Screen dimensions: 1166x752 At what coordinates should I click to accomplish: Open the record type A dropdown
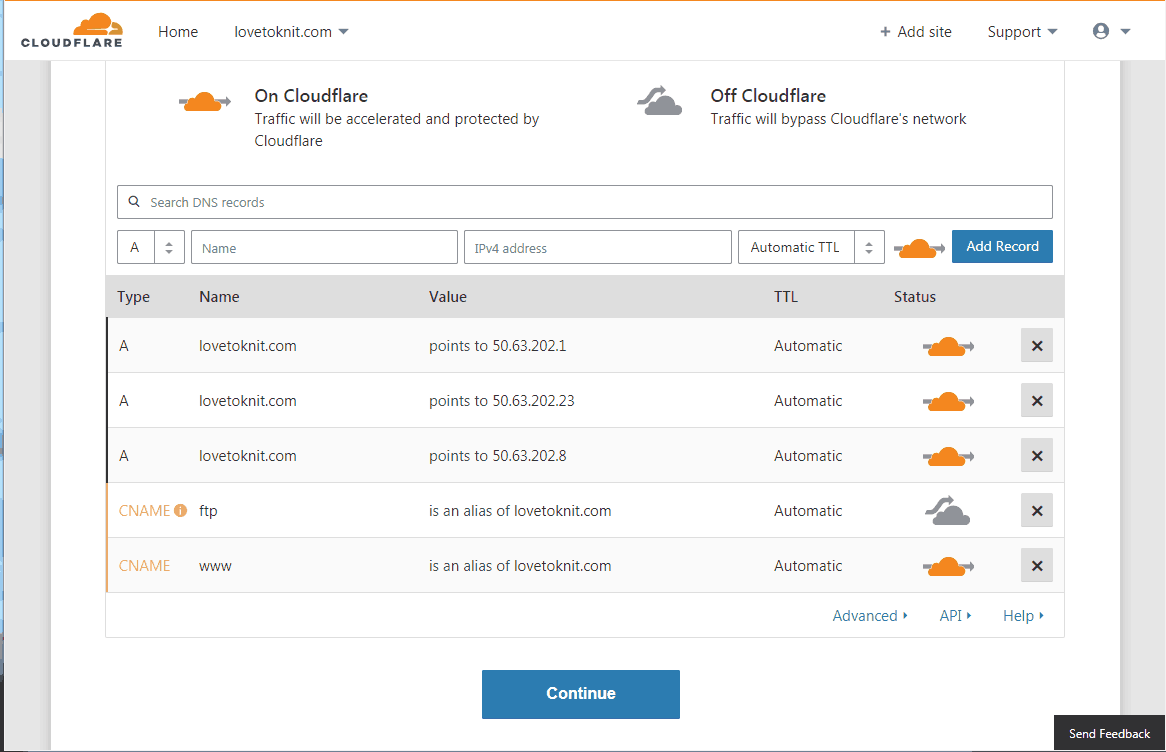click(151, 247)
